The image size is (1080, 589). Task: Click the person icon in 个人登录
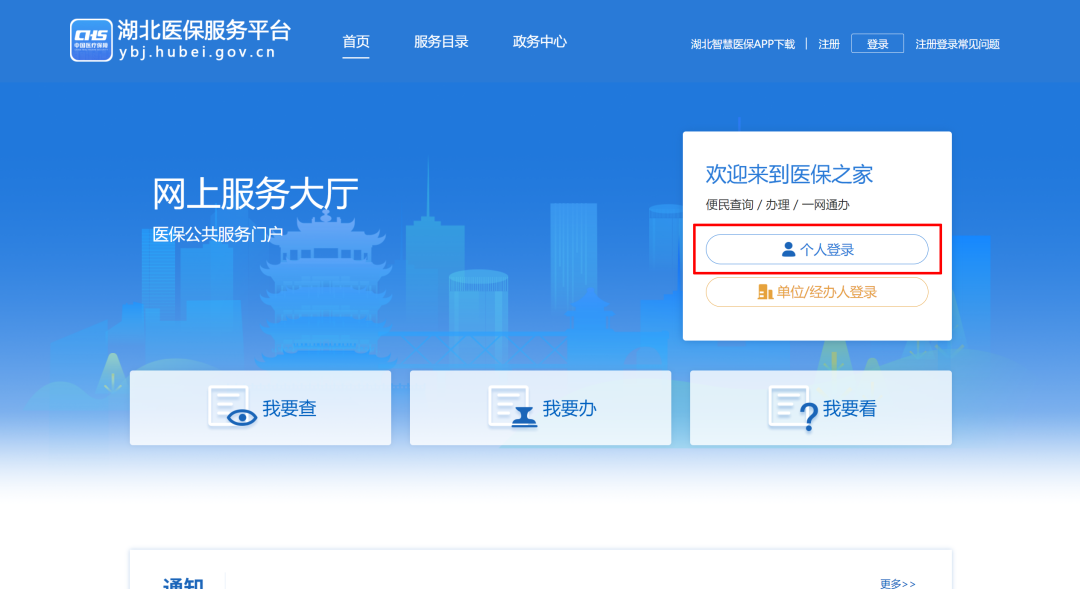click(788, 250)
